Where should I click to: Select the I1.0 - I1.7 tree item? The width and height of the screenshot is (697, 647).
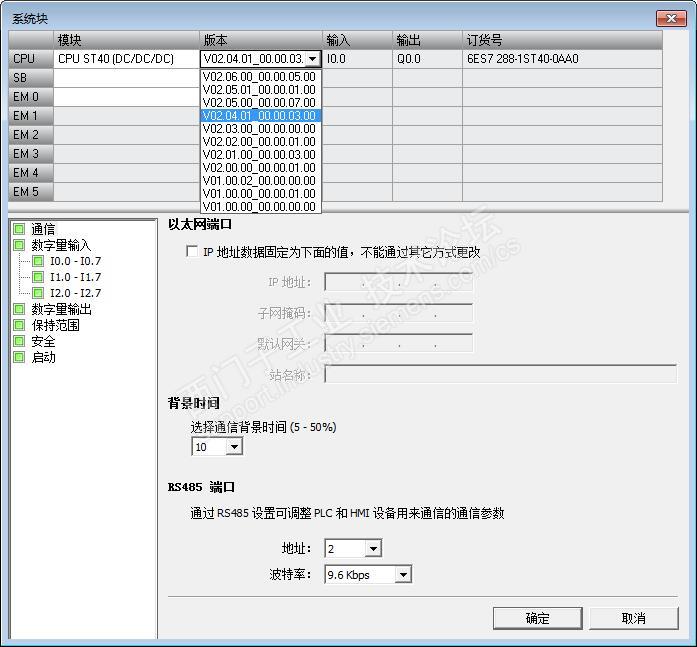coord(75,277)
